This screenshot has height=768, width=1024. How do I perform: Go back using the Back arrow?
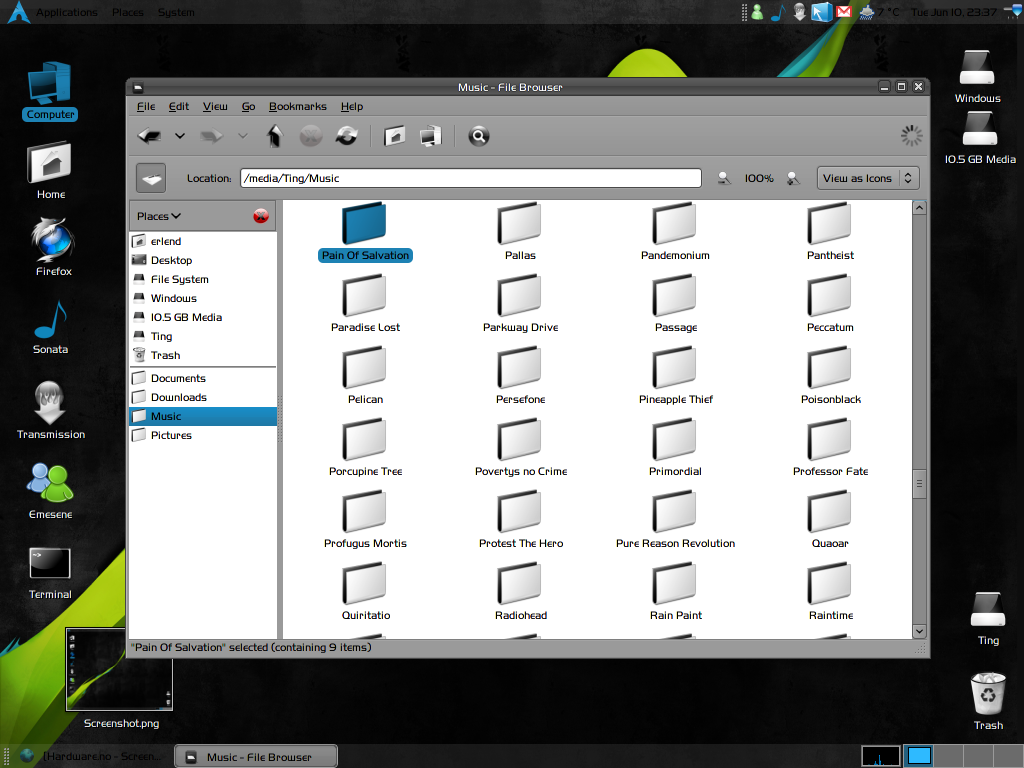point(150,136)
